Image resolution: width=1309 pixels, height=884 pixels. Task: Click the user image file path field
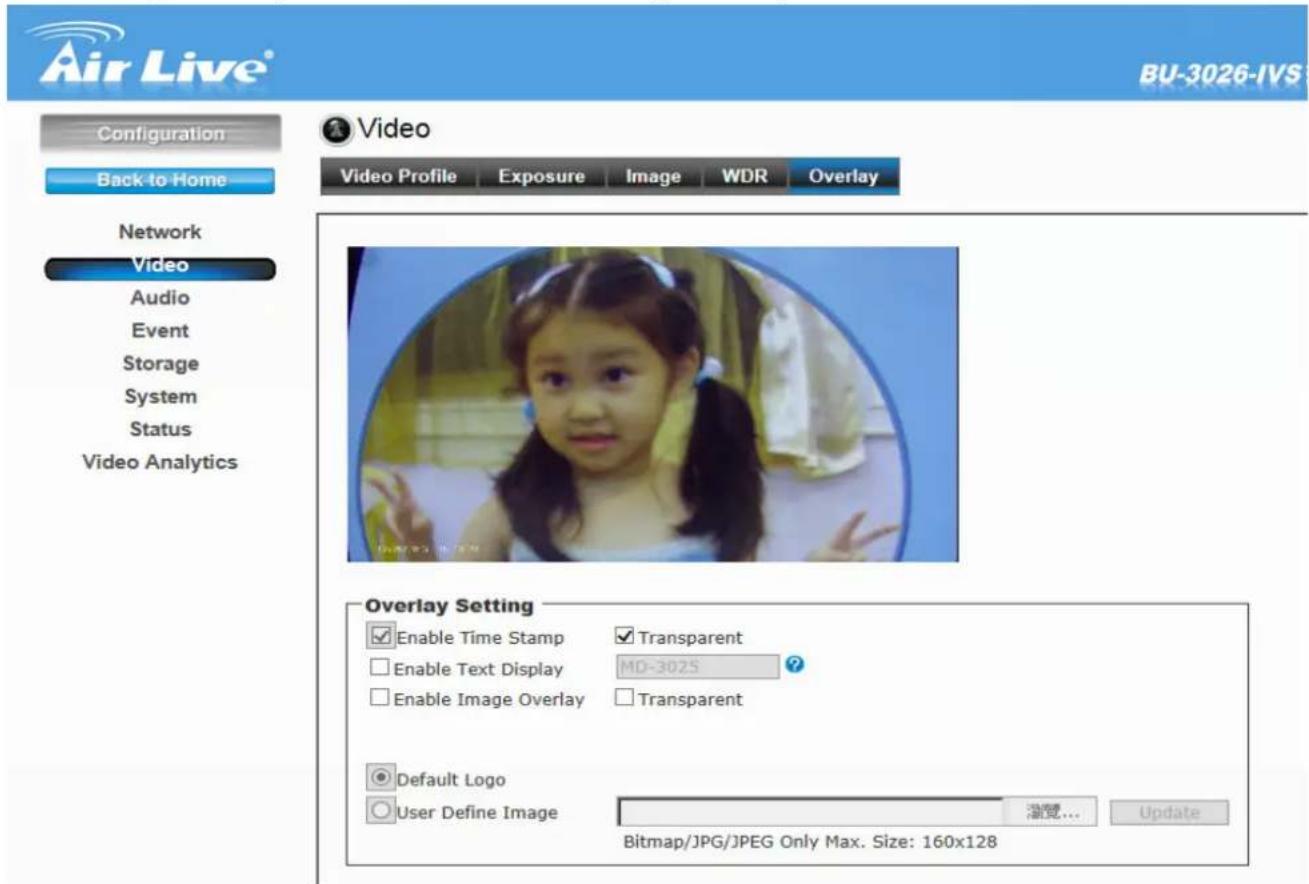(x=810, y=812)
